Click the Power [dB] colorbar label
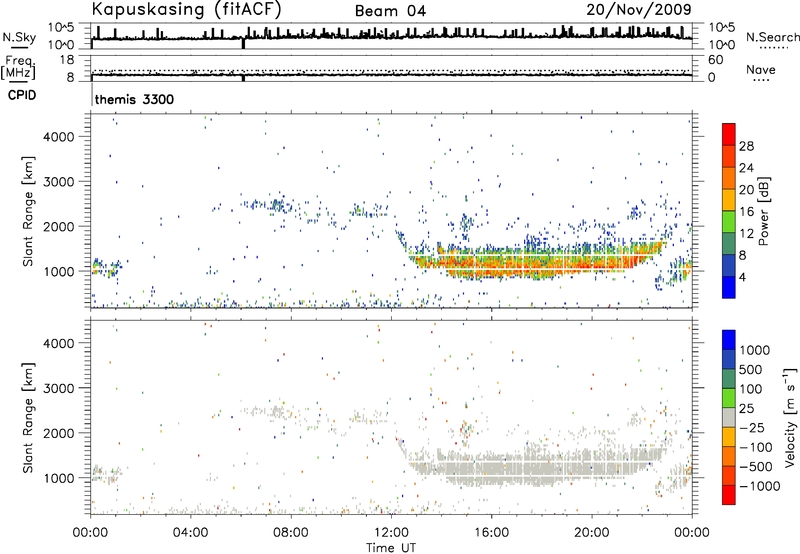This screenshot has height=554, width=800. click(x=764, y=211)
